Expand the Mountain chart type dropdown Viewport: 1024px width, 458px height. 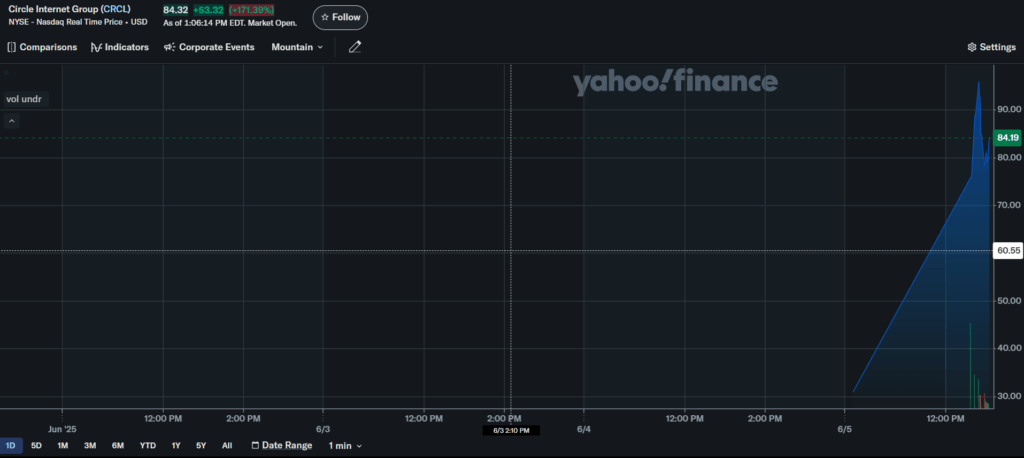tap(297, 47)
